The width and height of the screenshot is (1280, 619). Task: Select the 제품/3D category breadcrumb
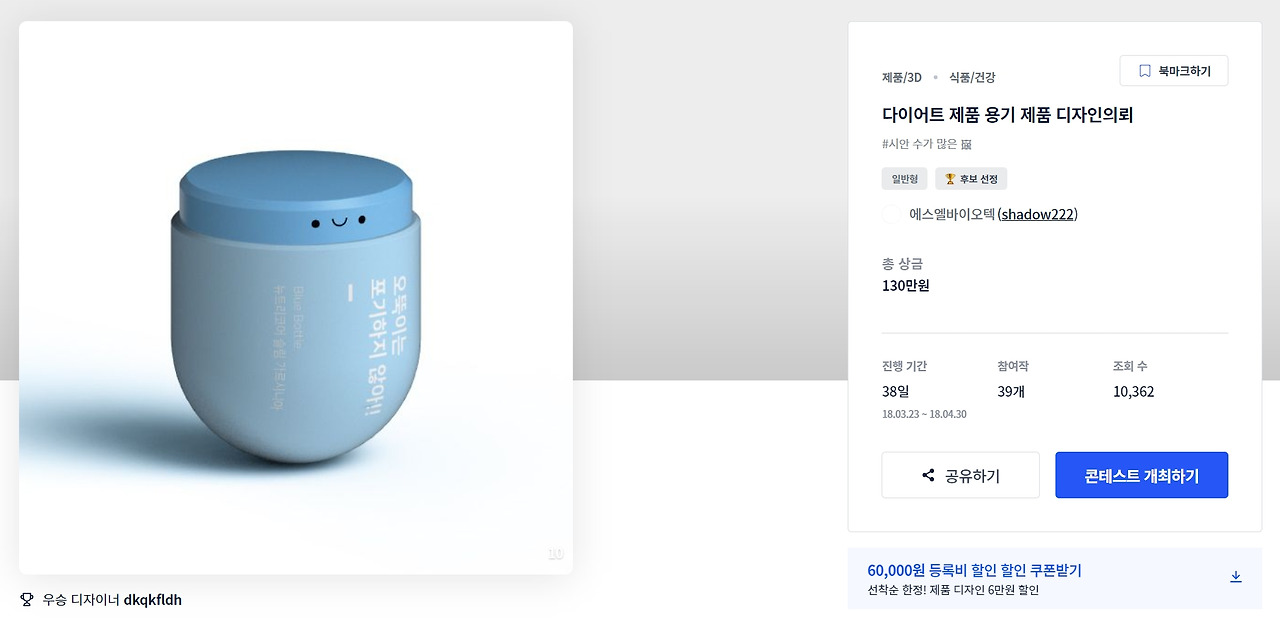tap(902, 77)
